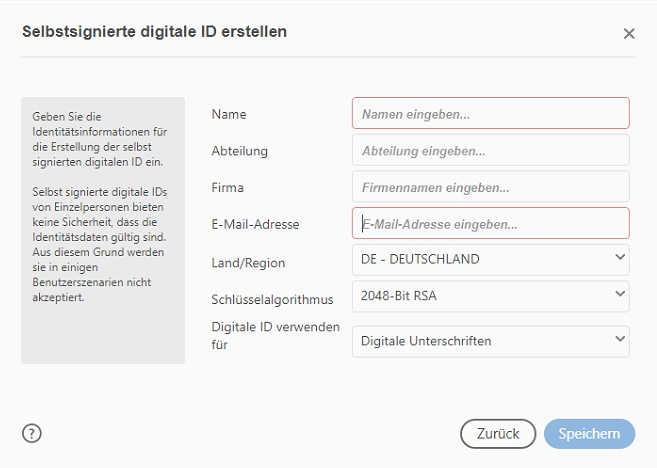Viewport: 657px width, 468px height.
Task: Select the Firmennamen eingeben input
Action: coord(491,186)
